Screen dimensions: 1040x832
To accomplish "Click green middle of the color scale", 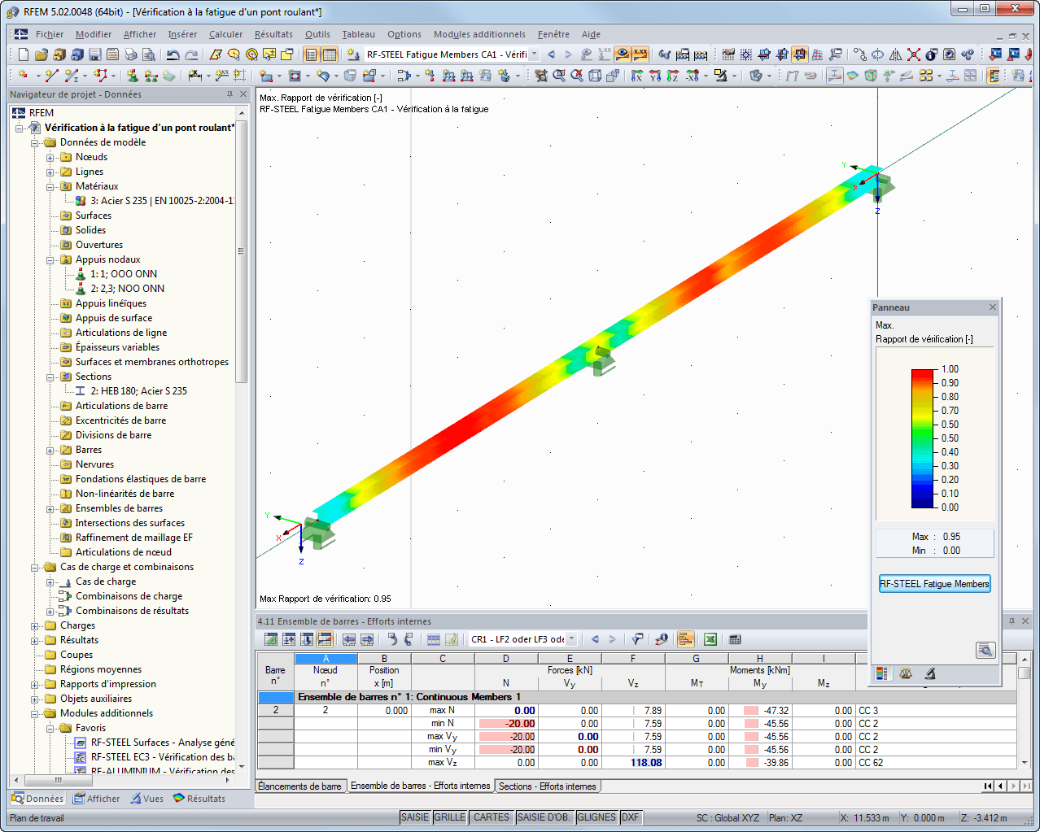I will tap(923, 438).
